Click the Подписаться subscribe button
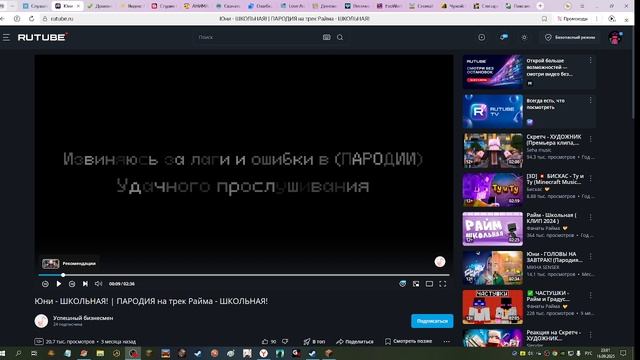Screen dimensions: 640x360 pos(432,321)
